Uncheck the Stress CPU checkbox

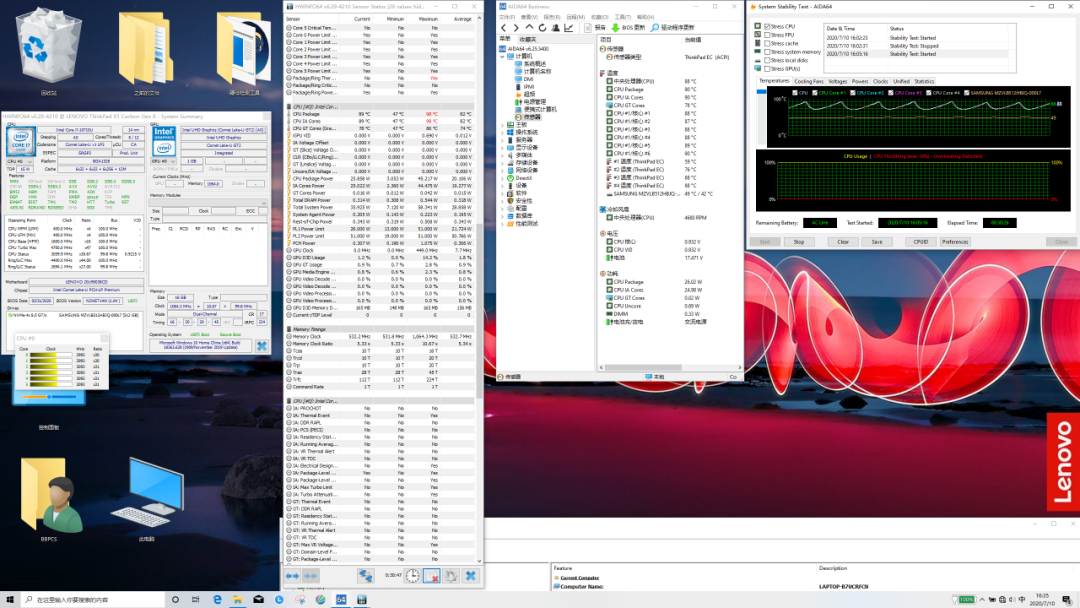tap(767, 27)
